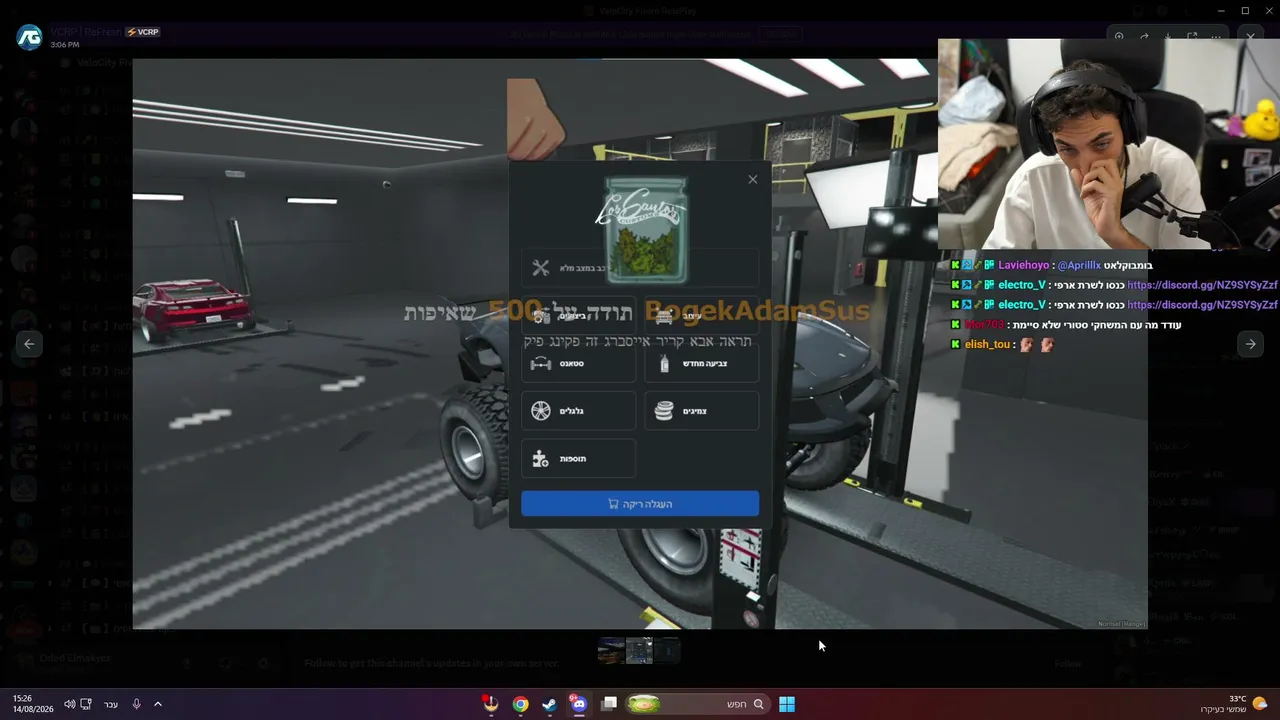The image size is (1280, 720).
Task: Click the VCRP server tag badge
Action: [142, 32]
